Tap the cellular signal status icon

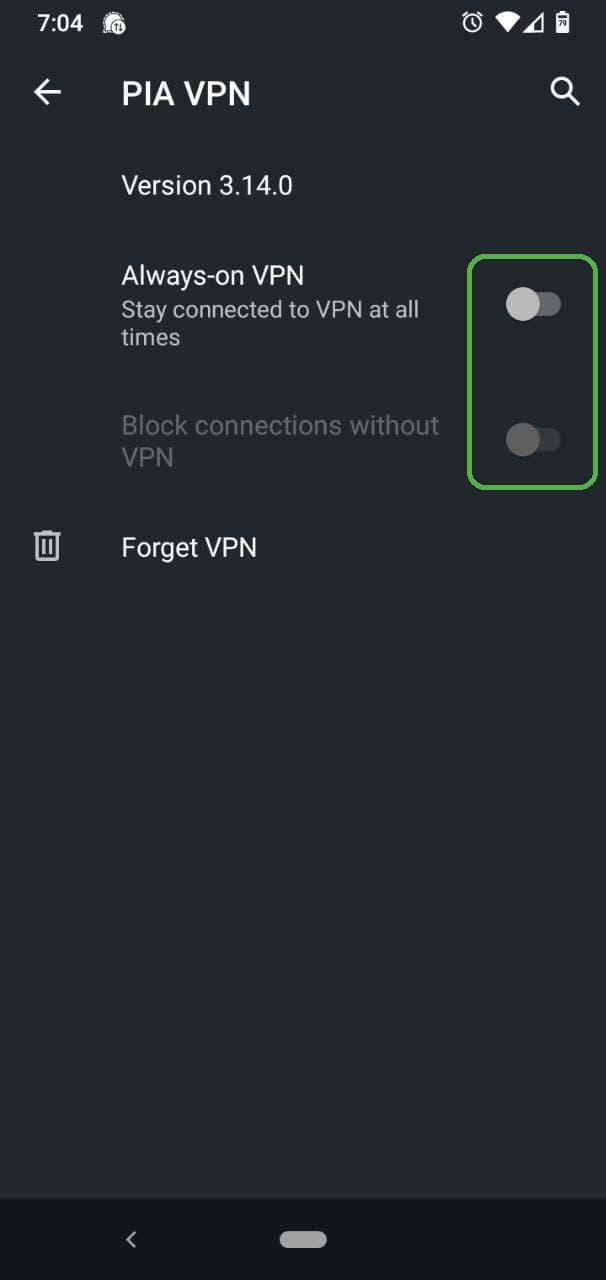point(535,22)
